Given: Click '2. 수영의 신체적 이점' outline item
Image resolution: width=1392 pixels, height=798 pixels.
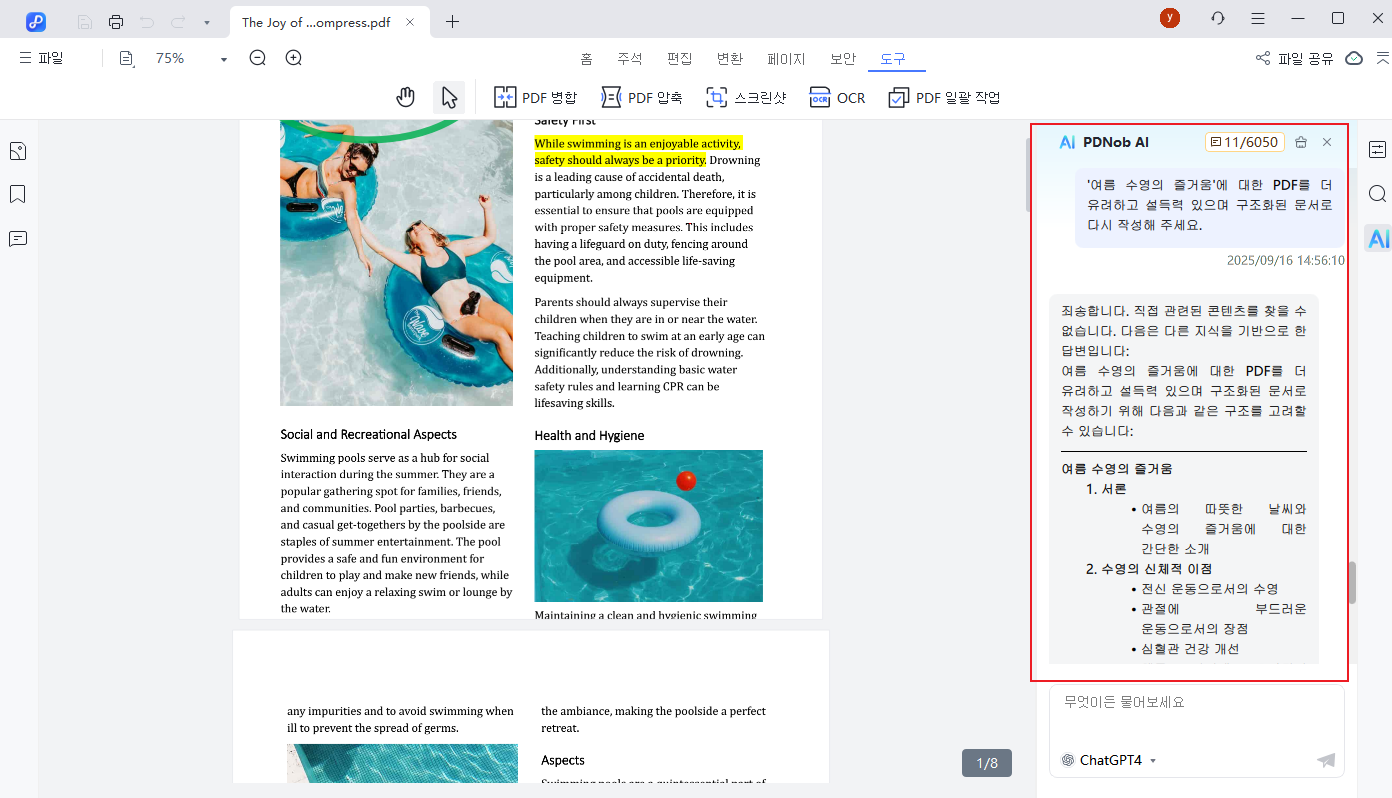Looking at the screenshot, I should tap(1149, 569).
